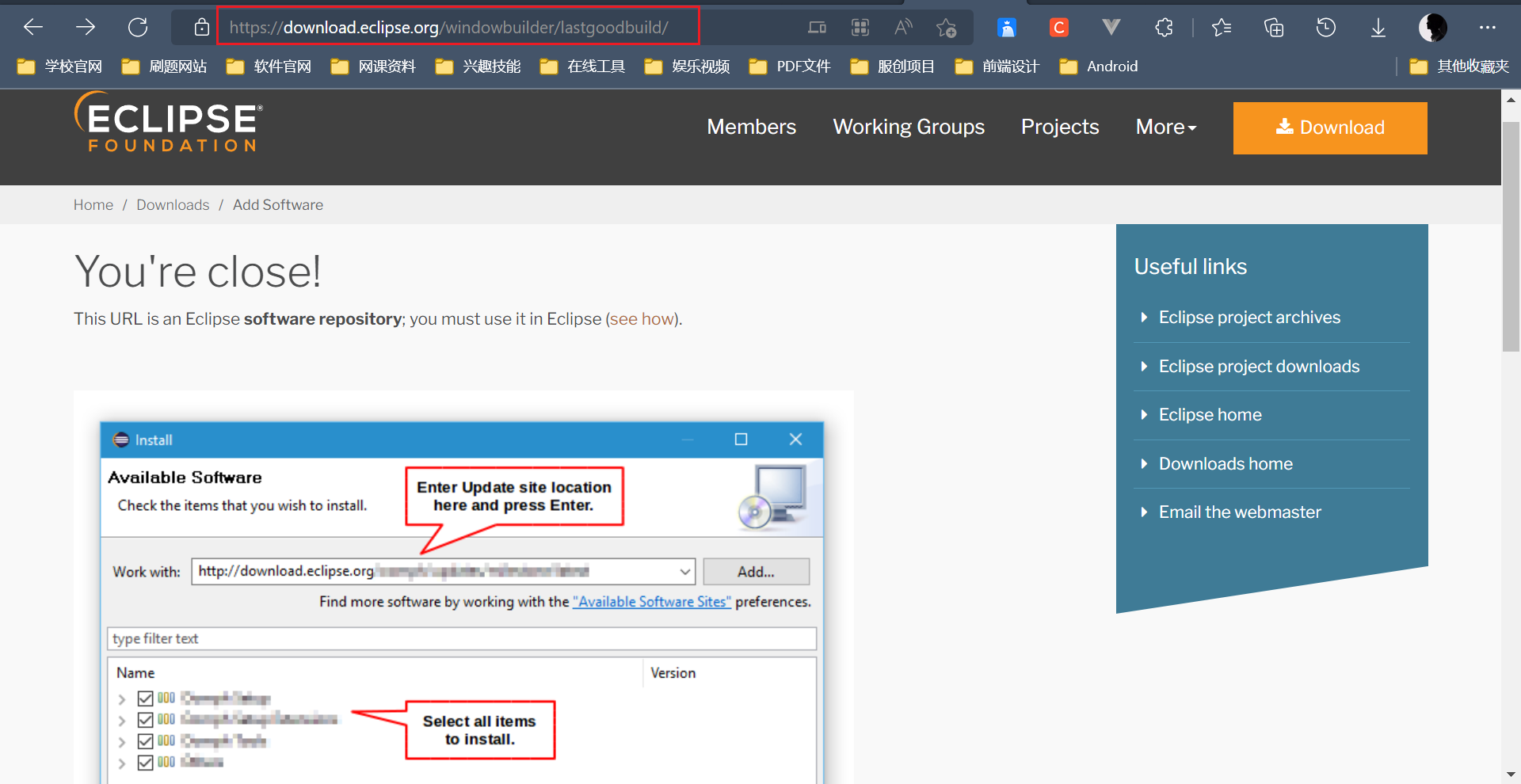This screenshot has width=1521, height=784.
Task: Go back using the browser back arrow
Action: [33, 28]
